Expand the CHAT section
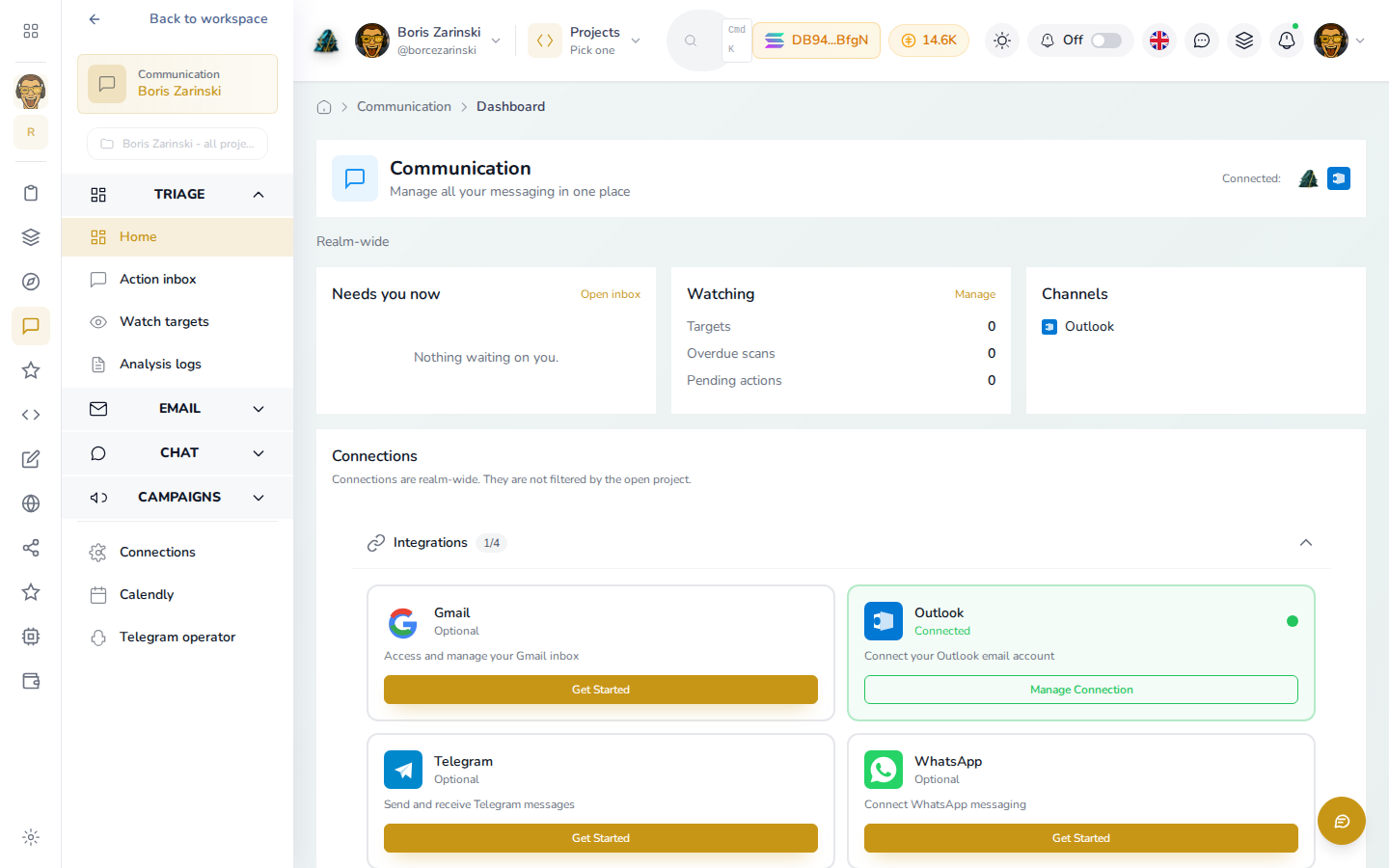Screen dimensions: 1389x868 click(177, 453)
